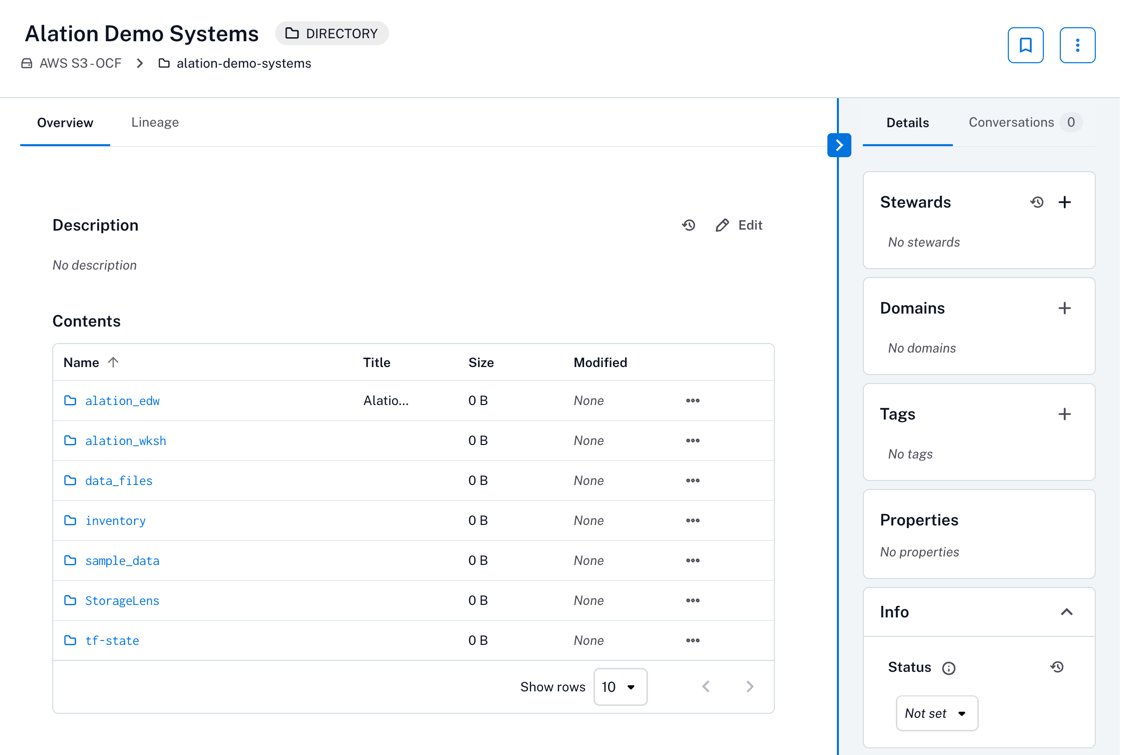The width and height of the screenshot is (1138, 755).
Task: Go to previous page of contents
Action: 705,687
